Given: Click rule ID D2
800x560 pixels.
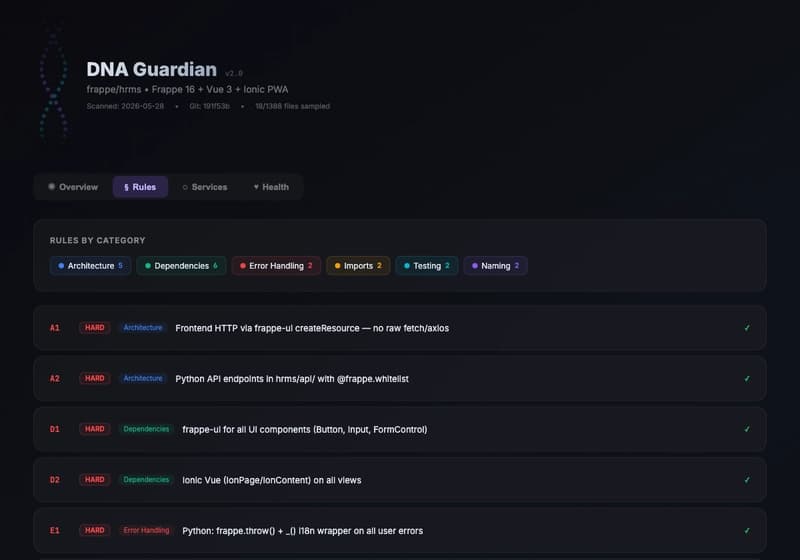Looking at the screenshot, I should tap(55, 480).
